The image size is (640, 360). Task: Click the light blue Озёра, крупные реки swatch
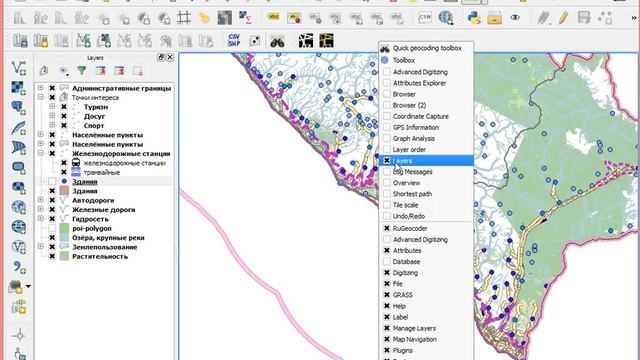click(64, 238)
